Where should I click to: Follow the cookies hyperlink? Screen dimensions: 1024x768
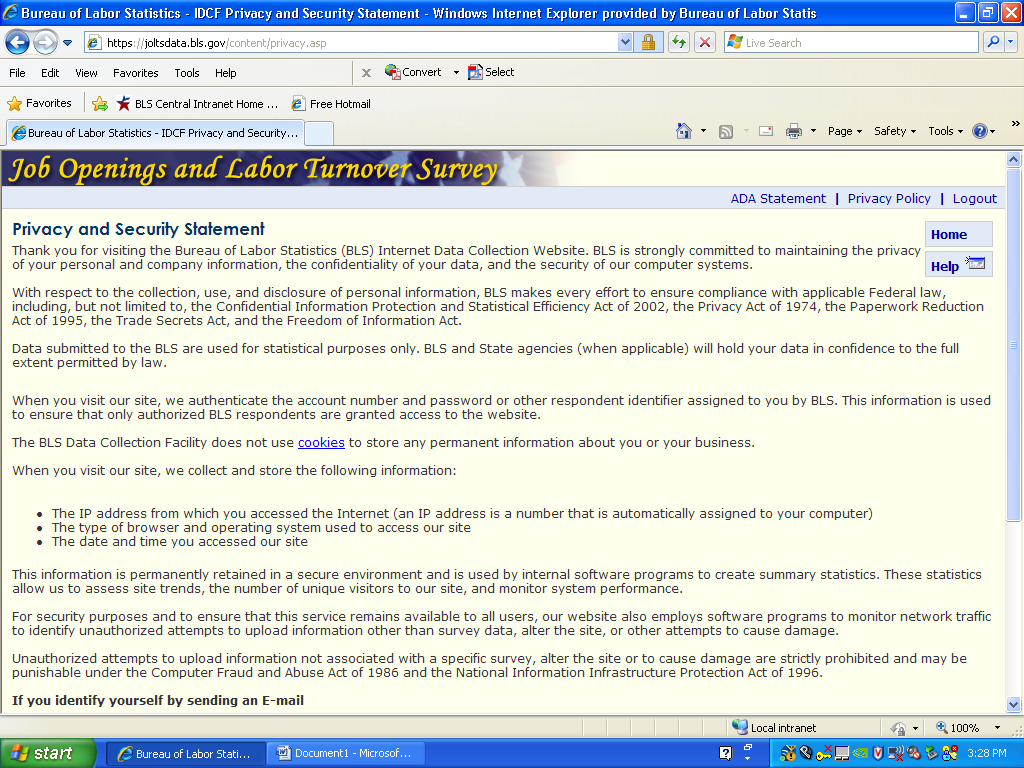[321, 443]
